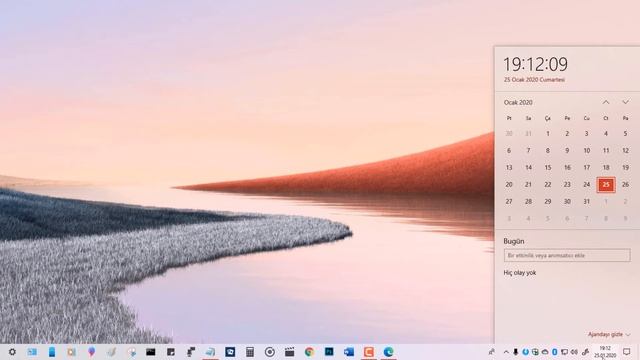This screenshot has width=640, height=360.
Task: Open Sticky Notes from the taskbar
Action: coord(171,352)
